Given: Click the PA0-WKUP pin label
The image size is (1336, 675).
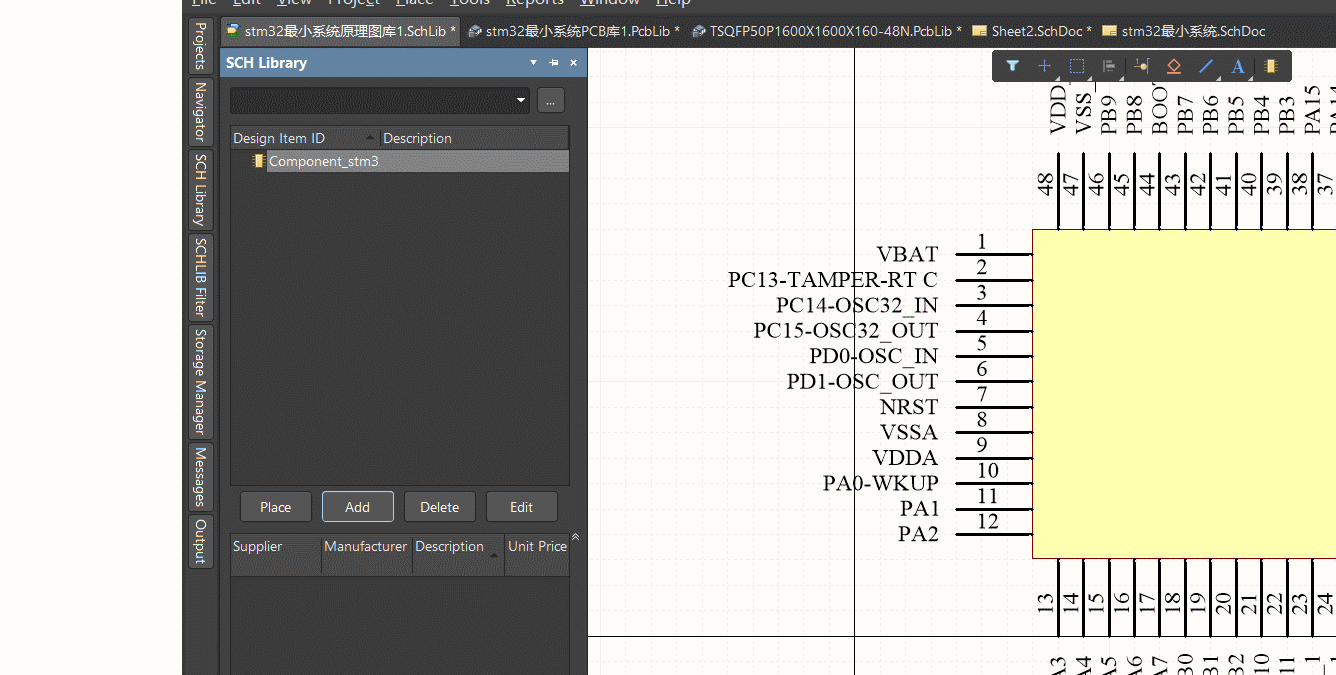Looking at the screenshot, I should (881, 484).
